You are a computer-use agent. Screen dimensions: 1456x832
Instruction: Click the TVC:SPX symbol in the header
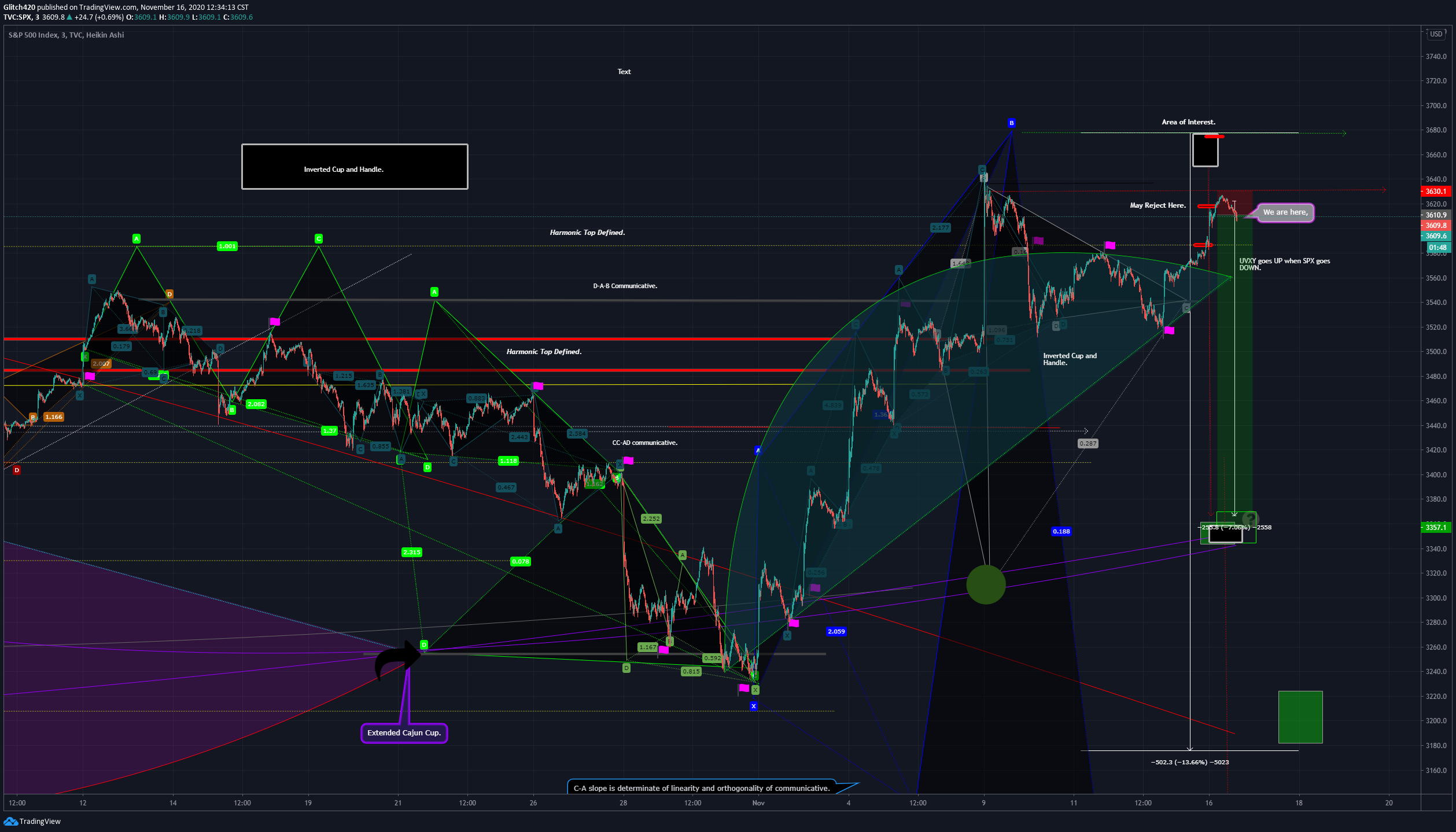click(x=18, y=17)
